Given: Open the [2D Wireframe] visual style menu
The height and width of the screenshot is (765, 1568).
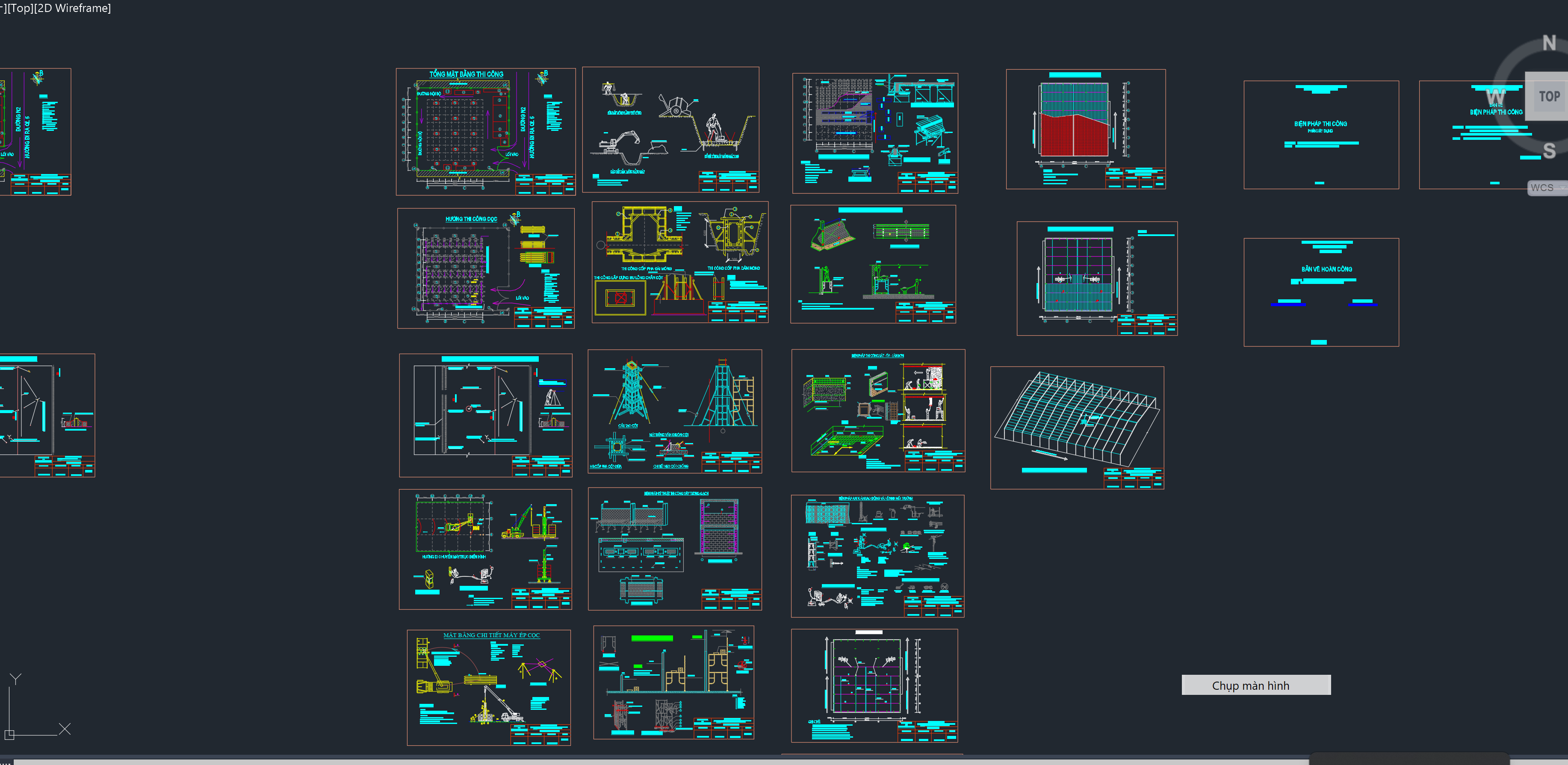Looking at the screenshot, I should 72,8.
